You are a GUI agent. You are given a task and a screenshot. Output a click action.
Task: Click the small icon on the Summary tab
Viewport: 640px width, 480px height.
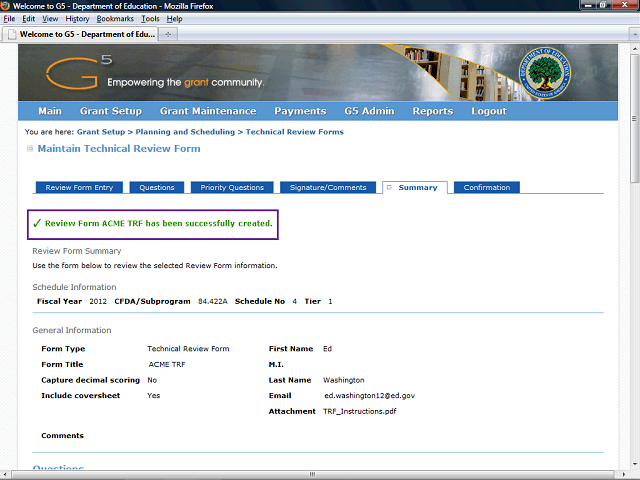point(389,187)
